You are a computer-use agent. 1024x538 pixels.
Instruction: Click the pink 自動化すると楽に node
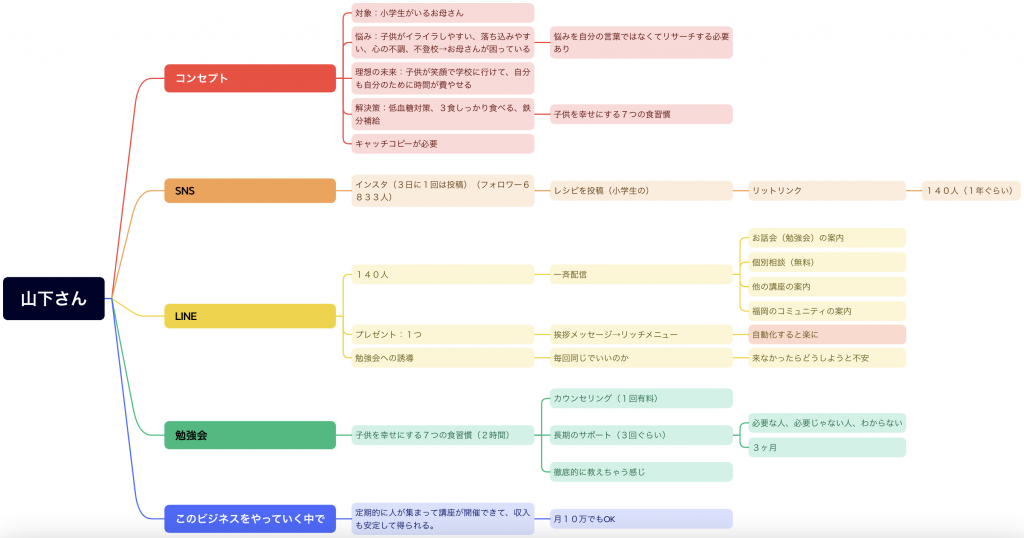(827, 334)
